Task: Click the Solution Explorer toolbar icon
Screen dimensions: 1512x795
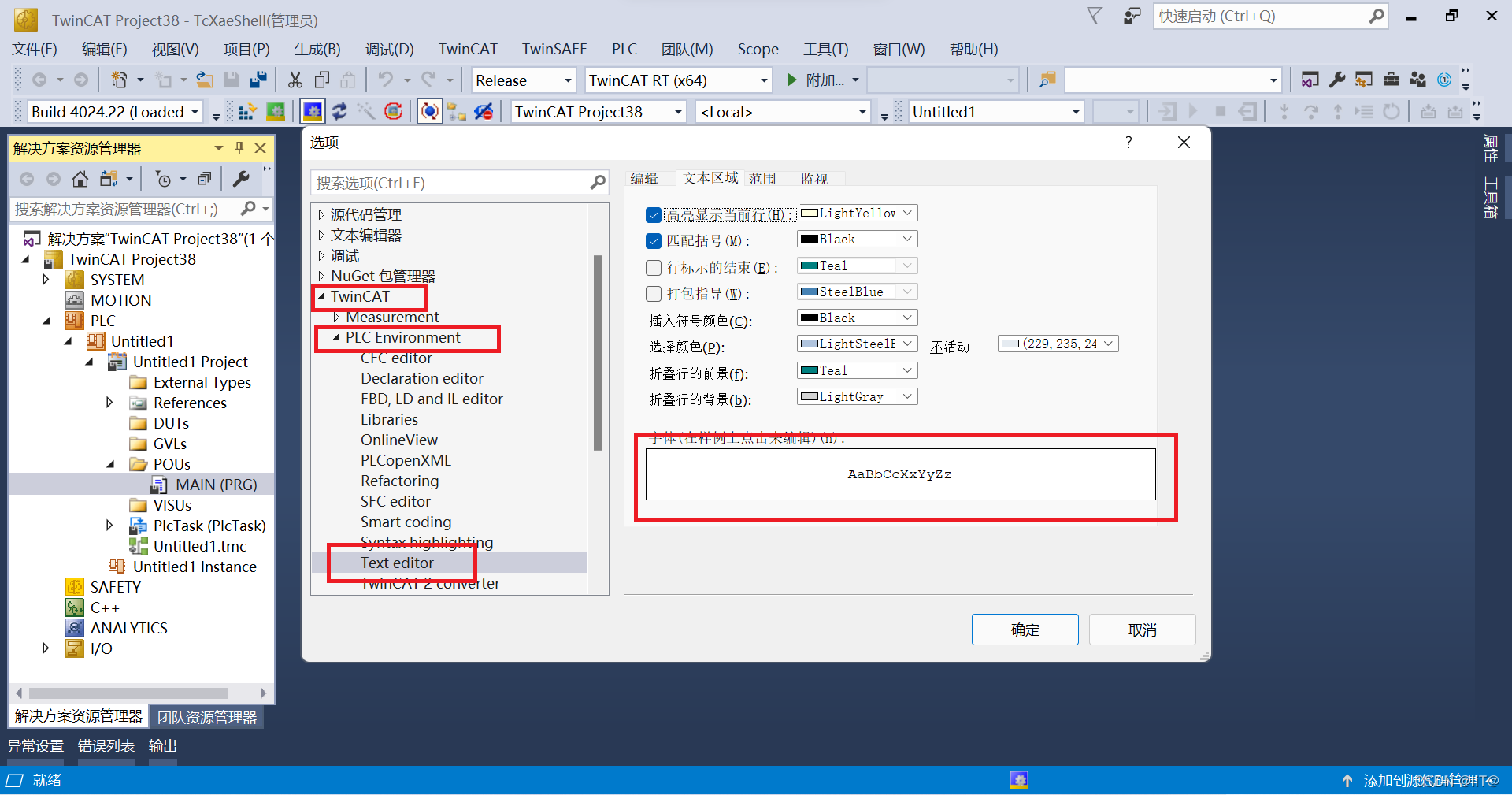Action: pos(1310,80)
